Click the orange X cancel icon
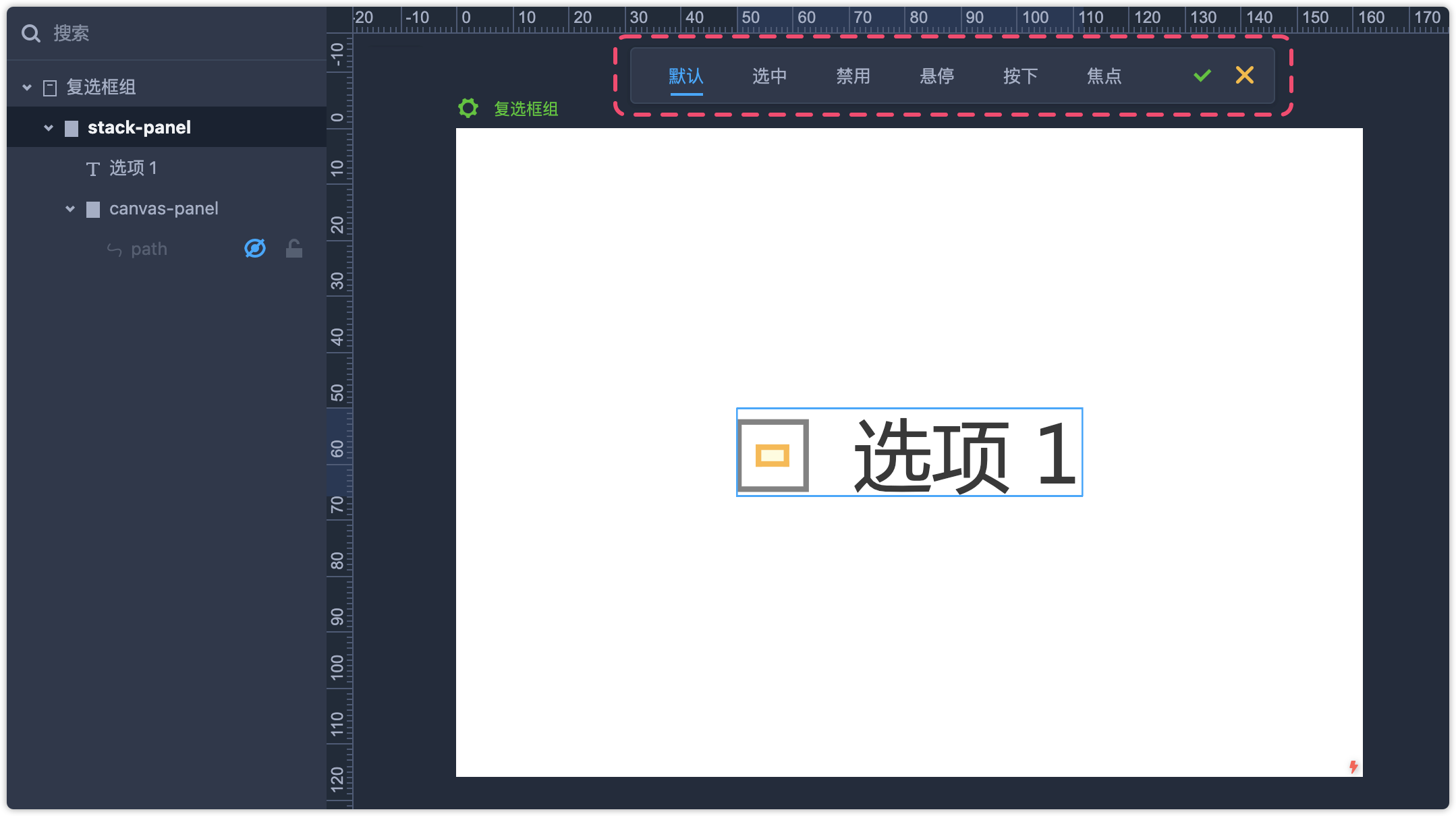1456x816 pixels. (1244, 75)
